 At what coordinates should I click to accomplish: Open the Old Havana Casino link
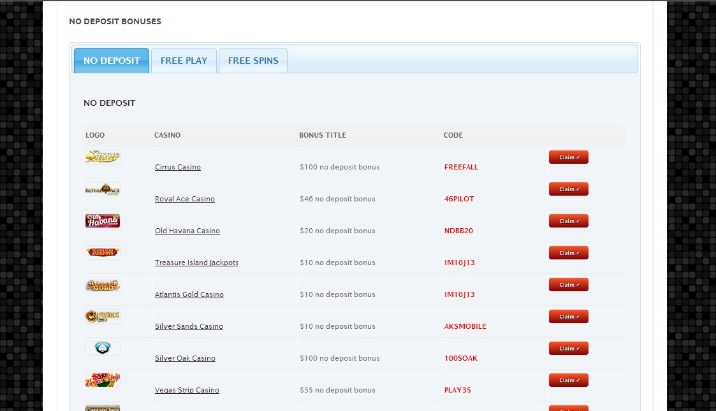point(187,231)
